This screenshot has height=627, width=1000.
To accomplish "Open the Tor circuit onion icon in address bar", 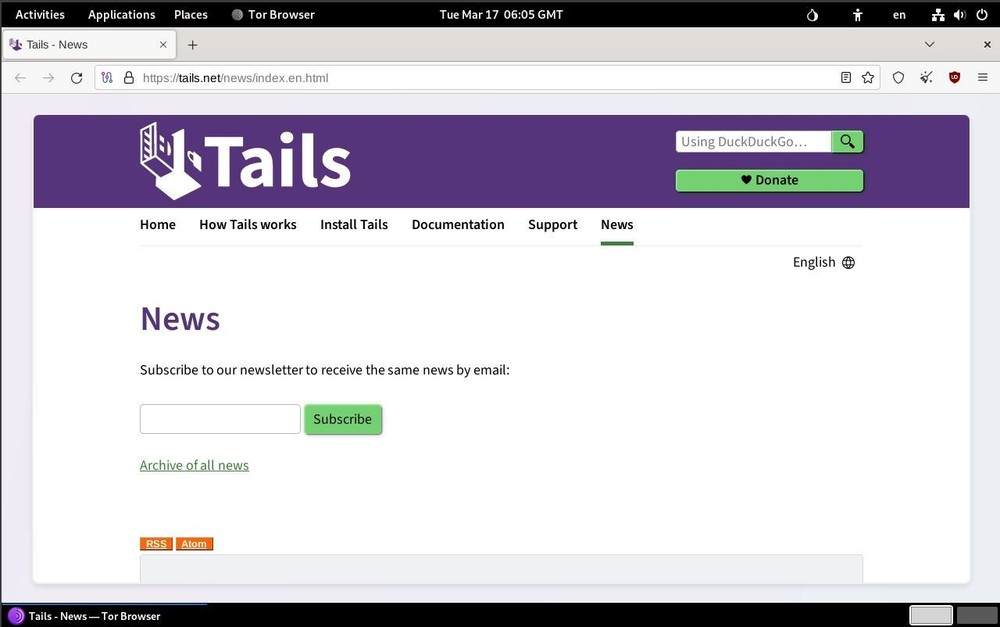I will click(106, 77).
